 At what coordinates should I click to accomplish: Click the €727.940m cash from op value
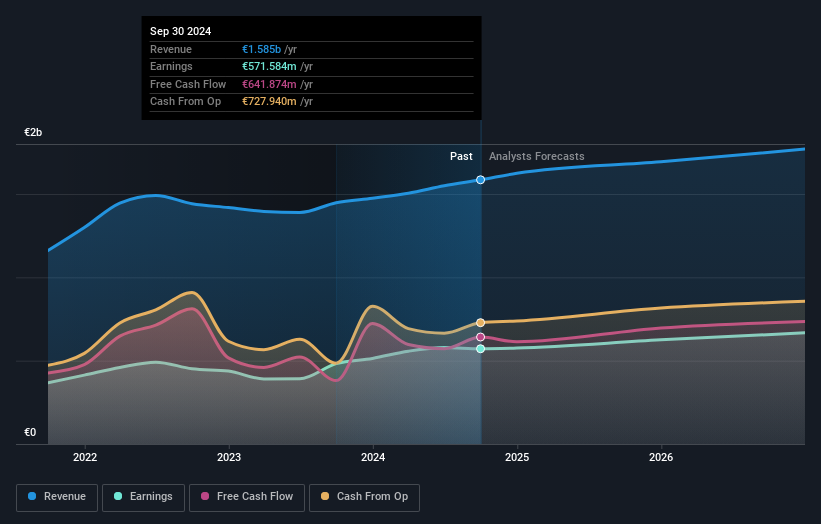click(x=269, y=102)
